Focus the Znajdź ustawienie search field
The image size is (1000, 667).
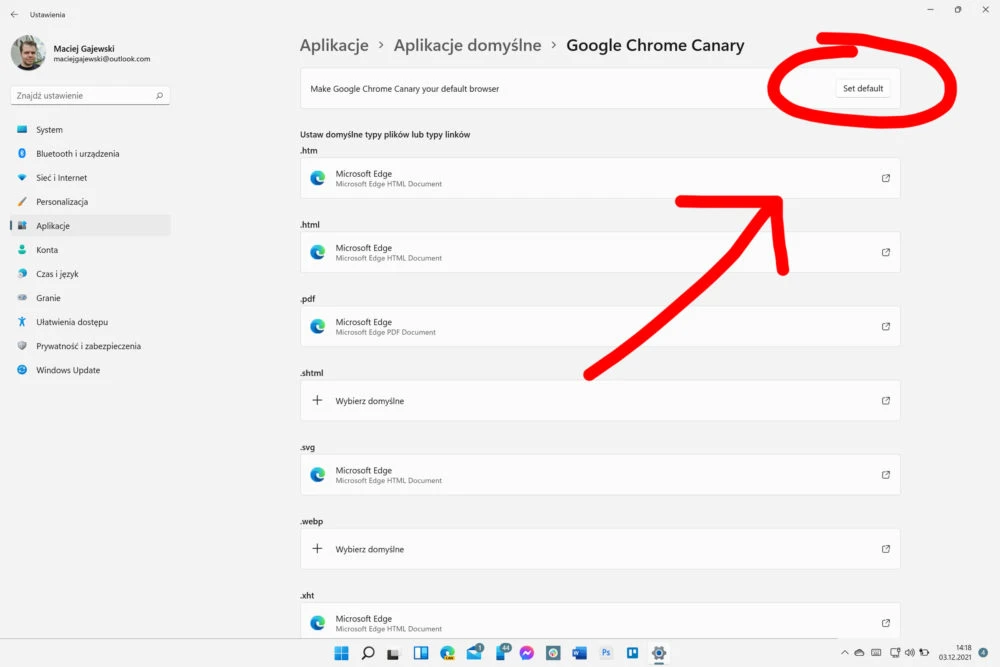pyautogui.click(x=90, y=96)
